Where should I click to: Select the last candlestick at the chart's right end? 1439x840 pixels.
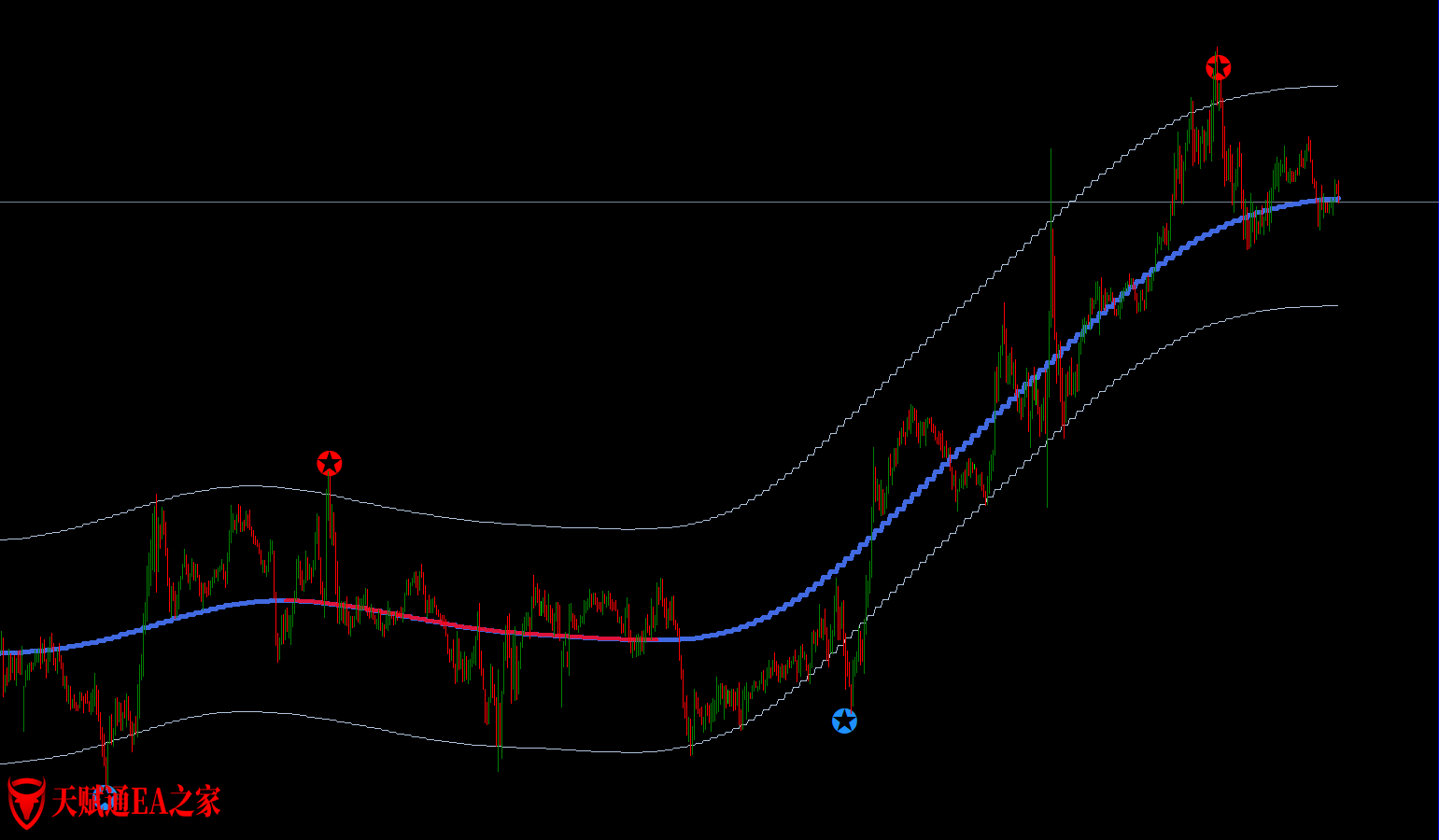pyautogui.click(x=1337, y=189)
